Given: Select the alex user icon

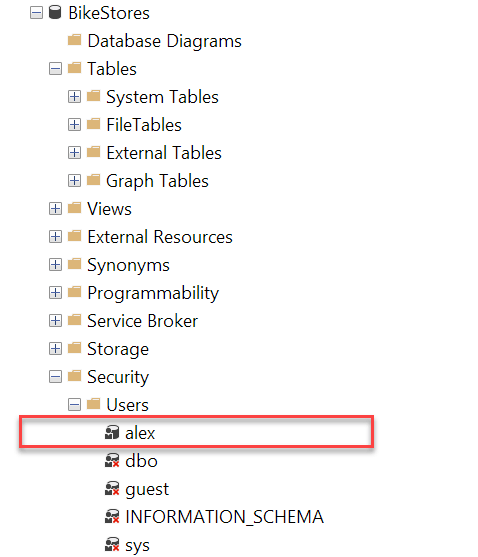Looking at the screenshot, I should [112, 432].
